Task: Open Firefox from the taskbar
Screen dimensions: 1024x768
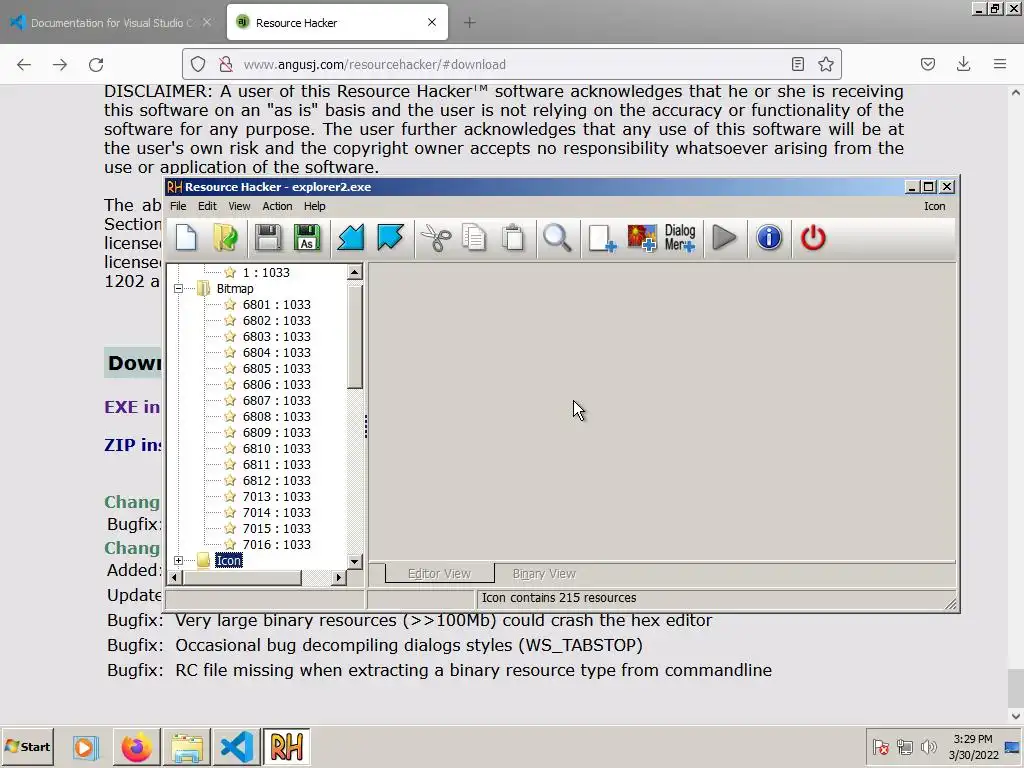Action: [x=136, y=746]
